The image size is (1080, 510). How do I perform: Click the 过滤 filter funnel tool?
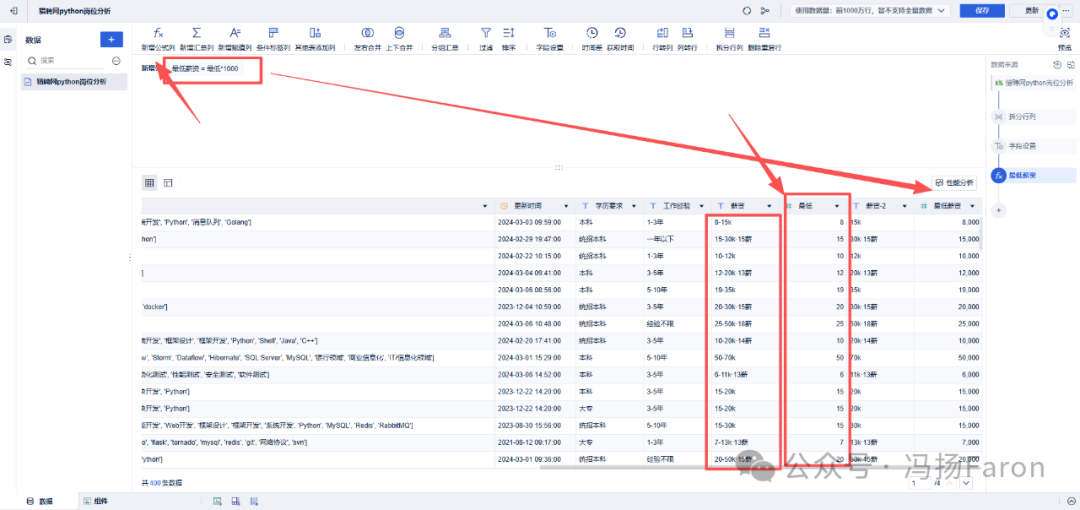coord(486,39)
